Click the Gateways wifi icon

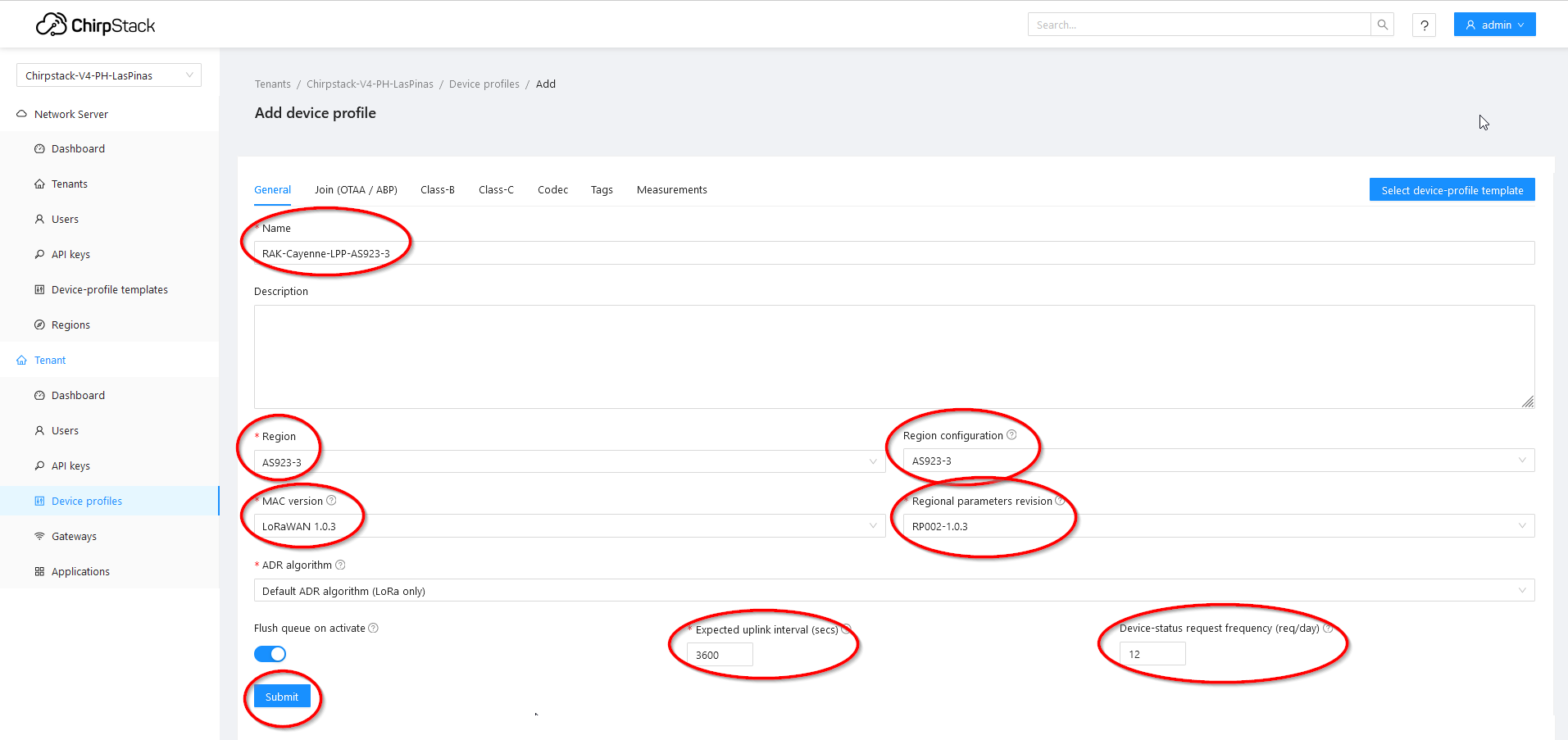(39, 536)
